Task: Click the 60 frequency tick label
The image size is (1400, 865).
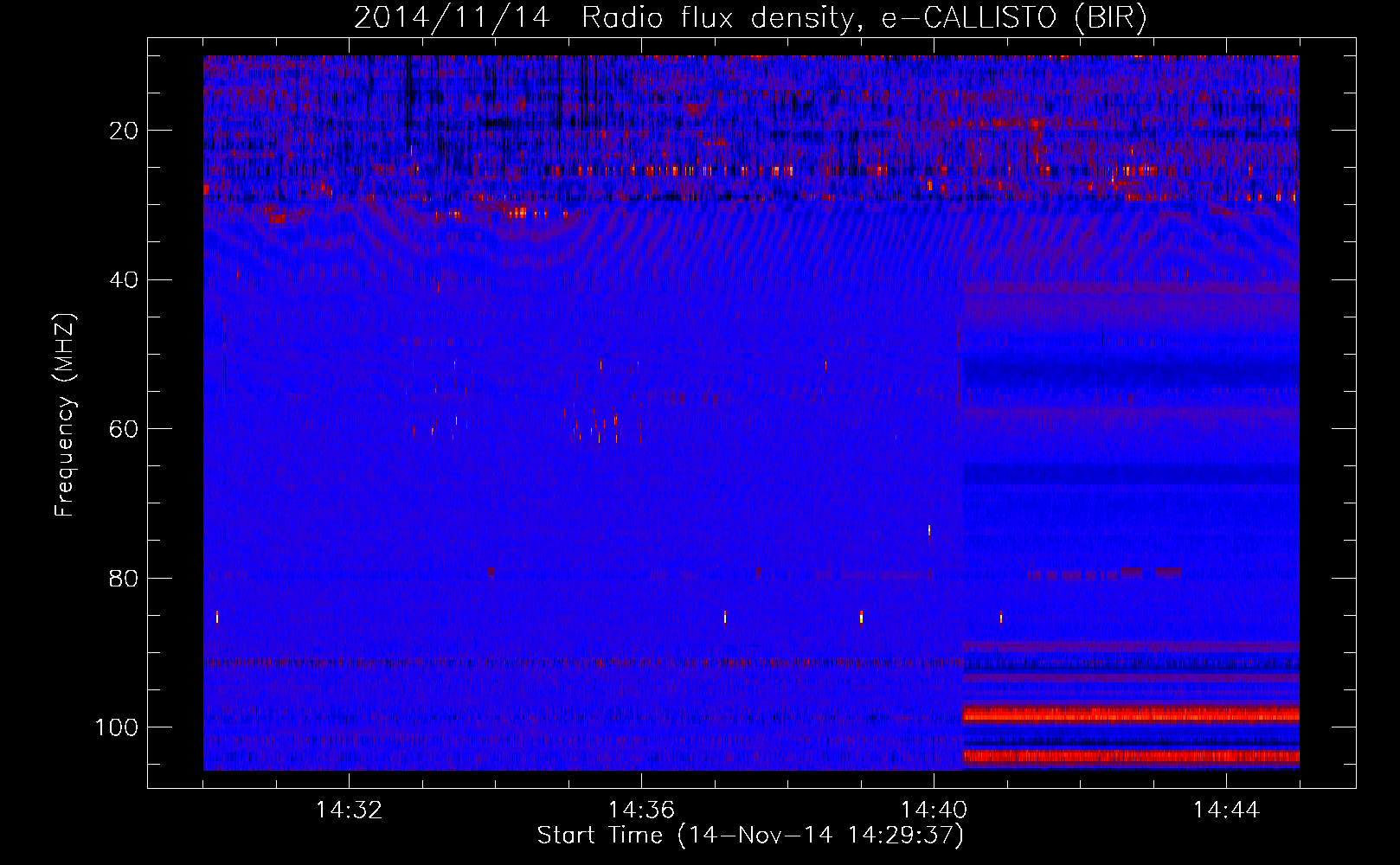Action: click(125, 429)
